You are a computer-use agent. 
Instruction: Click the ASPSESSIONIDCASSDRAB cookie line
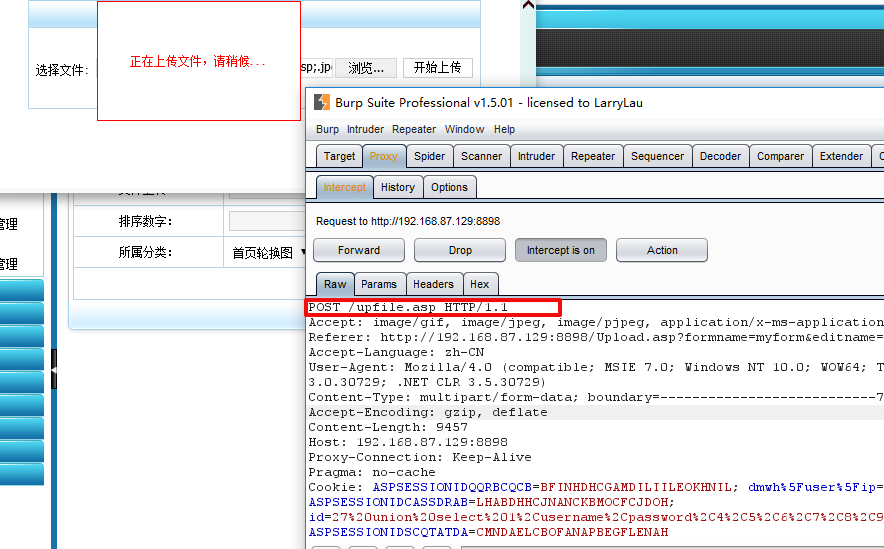[492, 502]
